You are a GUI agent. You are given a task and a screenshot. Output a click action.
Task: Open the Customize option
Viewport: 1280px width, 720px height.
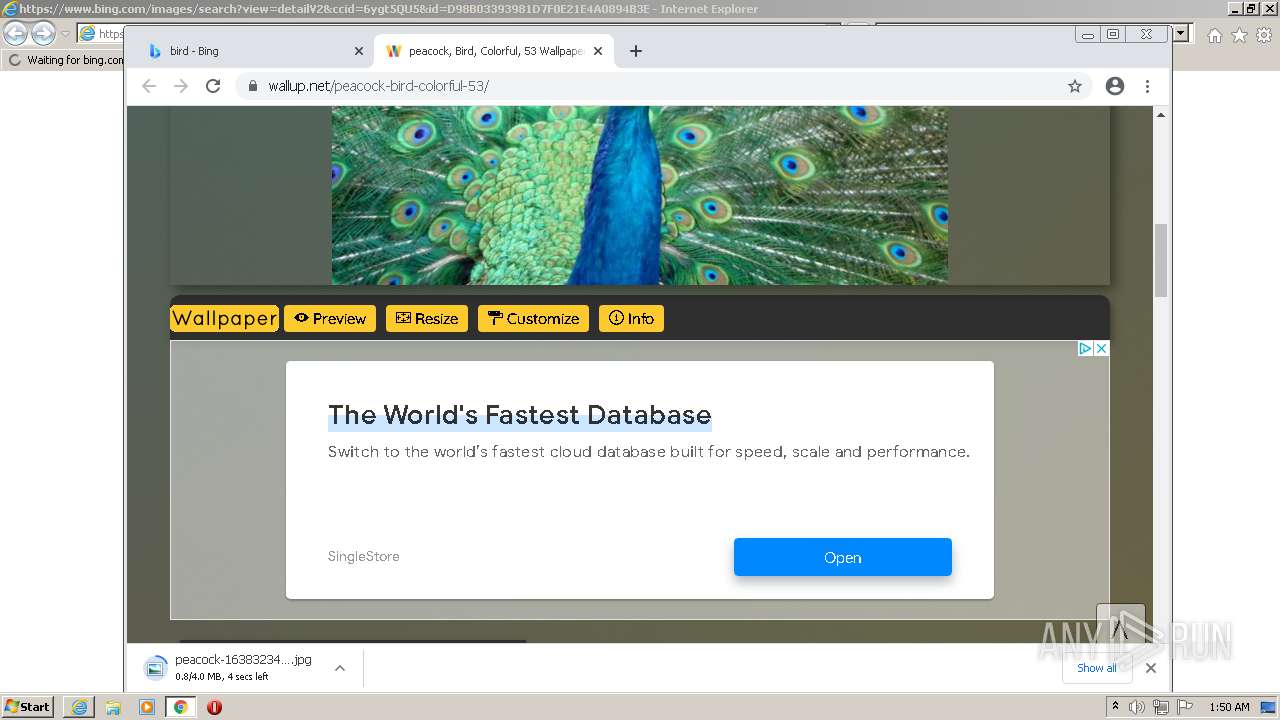[x=533, y=318]
